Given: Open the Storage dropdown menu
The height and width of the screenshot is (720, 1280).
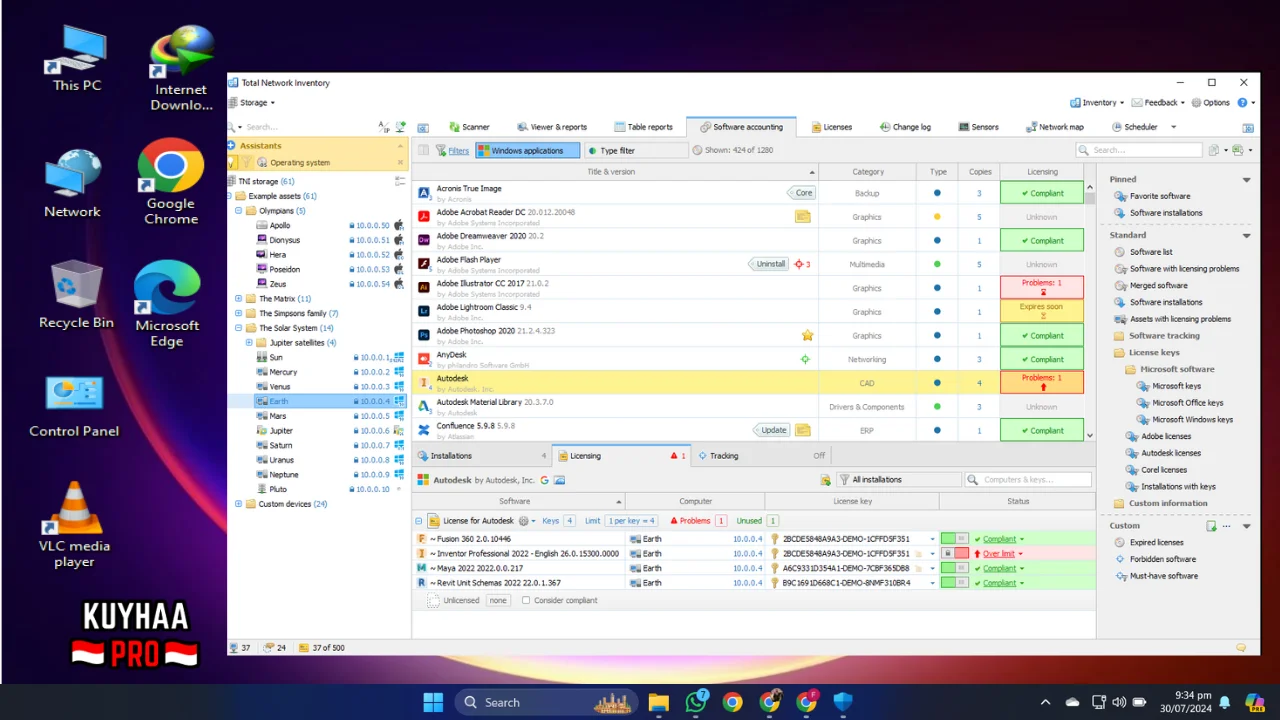Looking at the screenshot, I should [x=253, y=102].
